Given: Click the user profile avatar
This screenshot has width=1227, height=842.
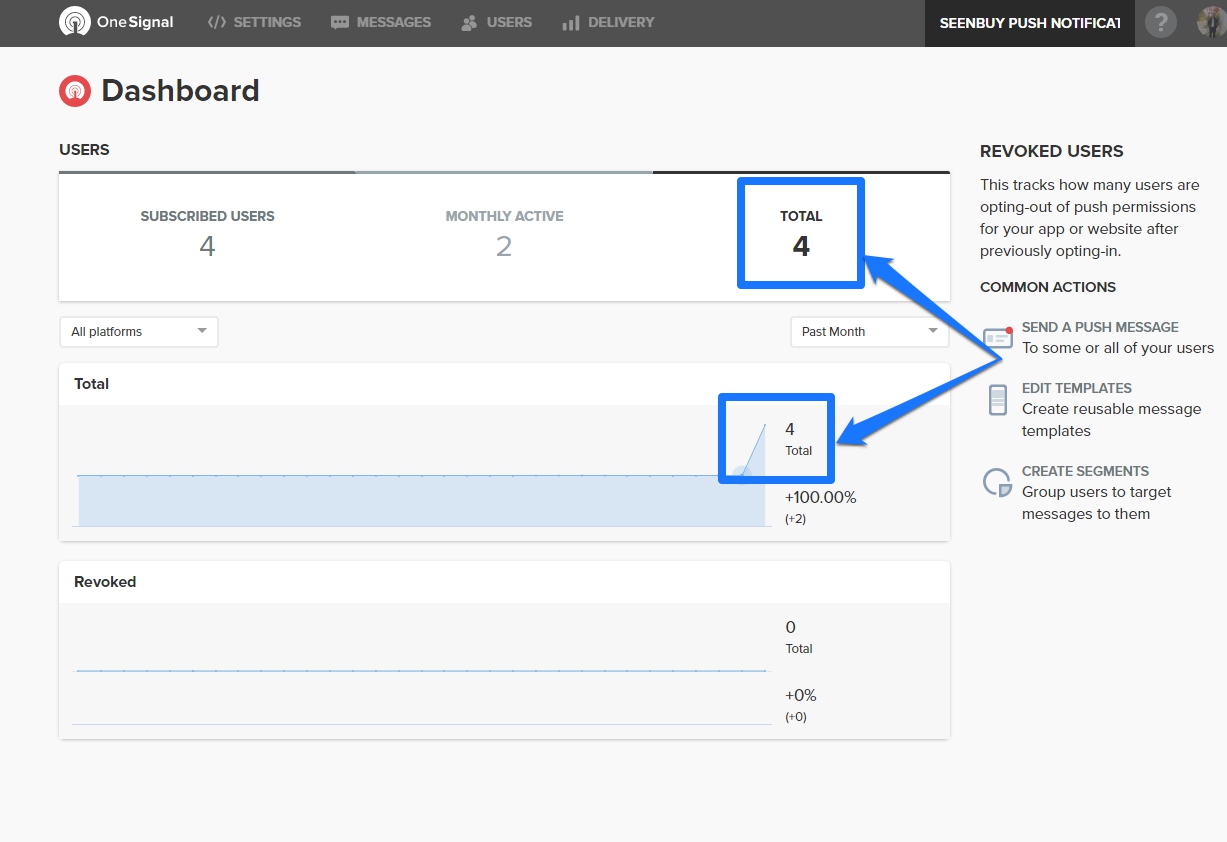Looking at the screenshot, I should [1211, 22].
